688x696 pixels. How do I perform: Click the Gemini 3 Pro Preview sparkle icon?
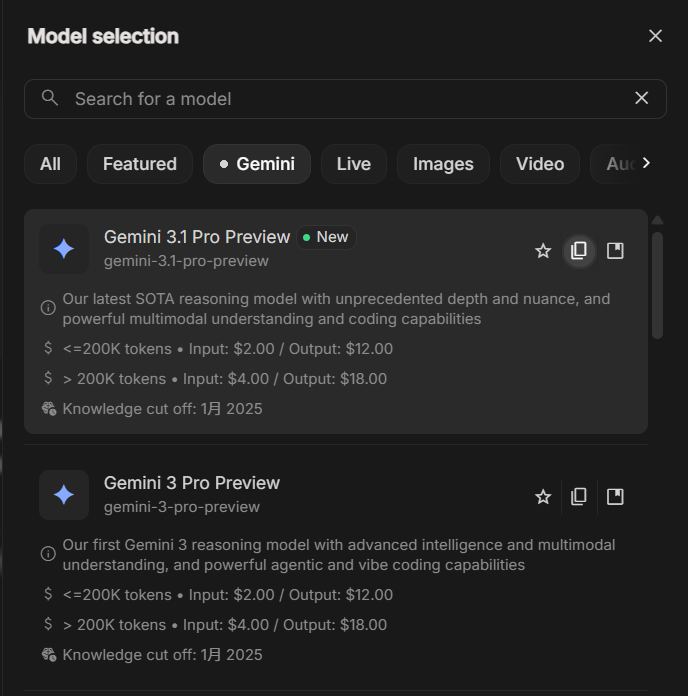click(x=64, y=495)
